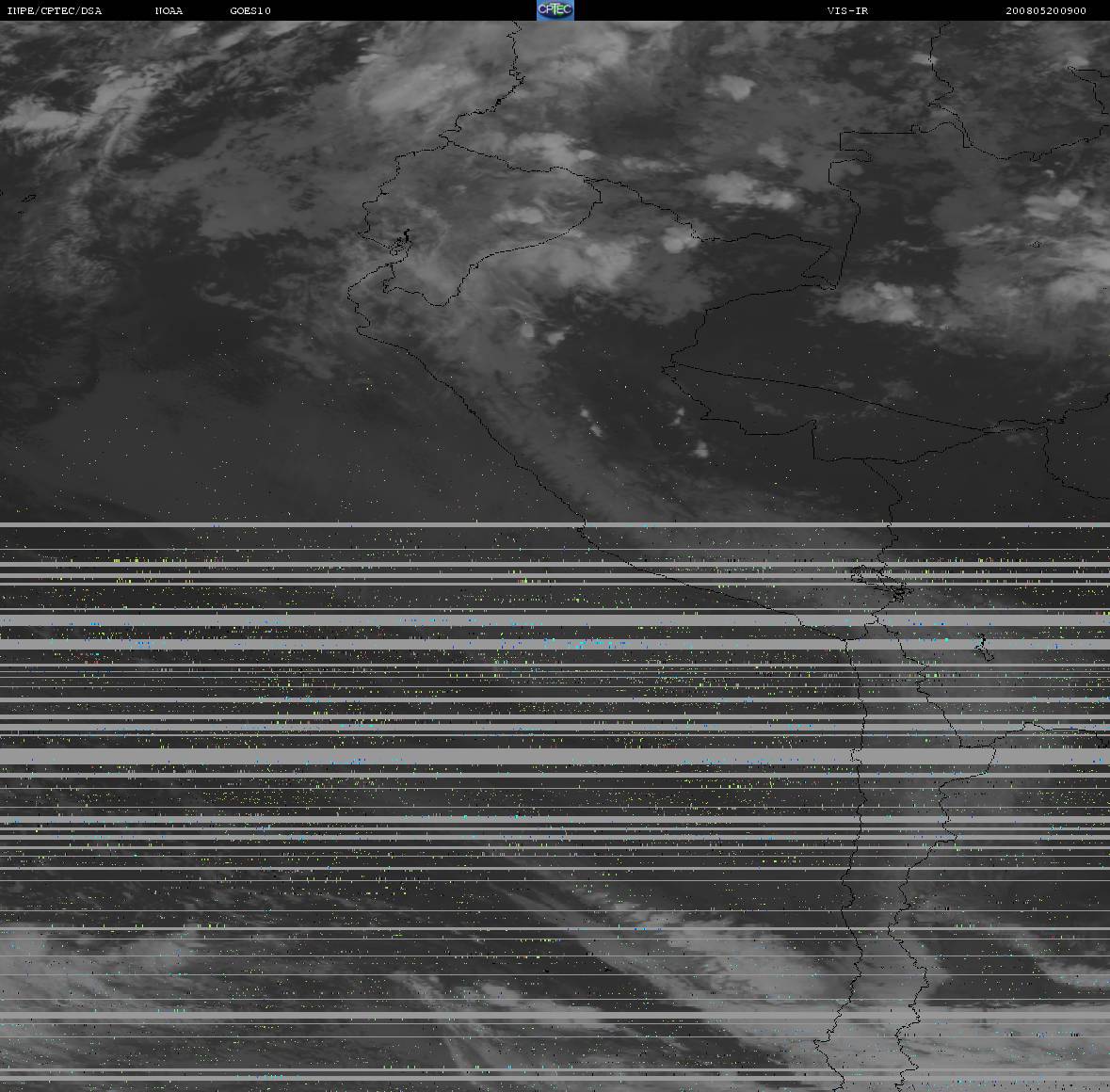Click the 200805200900 timestamp
The image size is (1110, 1092).
tap(1046, 10)
